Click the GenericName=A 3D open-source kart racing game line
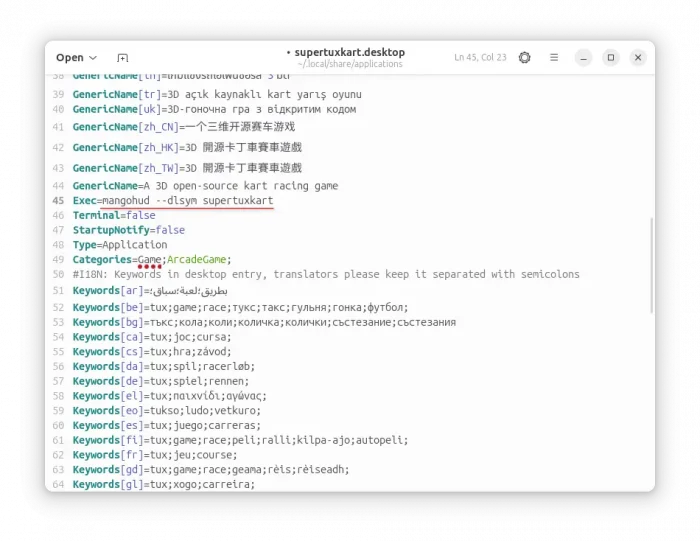Image resolution: width=700 pixels, height=541 pixels. click(x=205, y=186)
